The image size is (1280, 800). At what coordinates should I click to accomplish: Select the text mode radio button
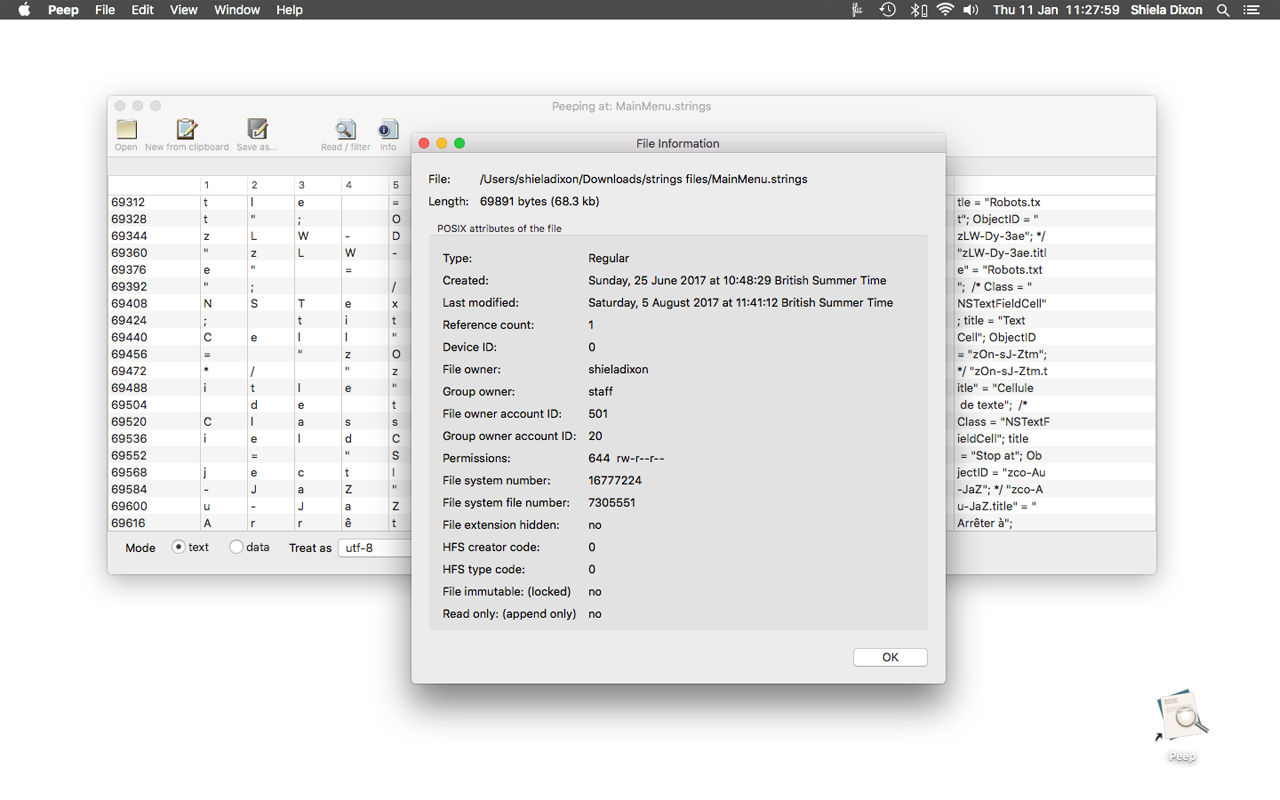[x=179, y=547]
